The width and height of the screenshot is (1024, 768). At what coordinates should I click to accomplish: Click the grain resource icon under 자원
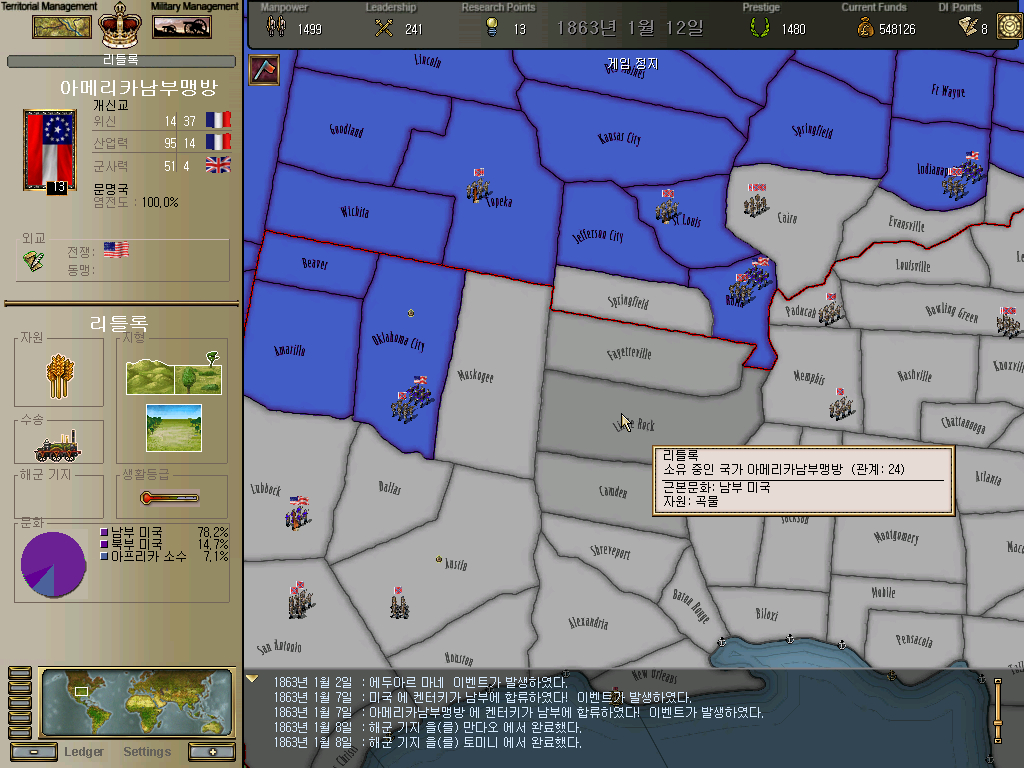pyautogui.click(x=59, y=376)
